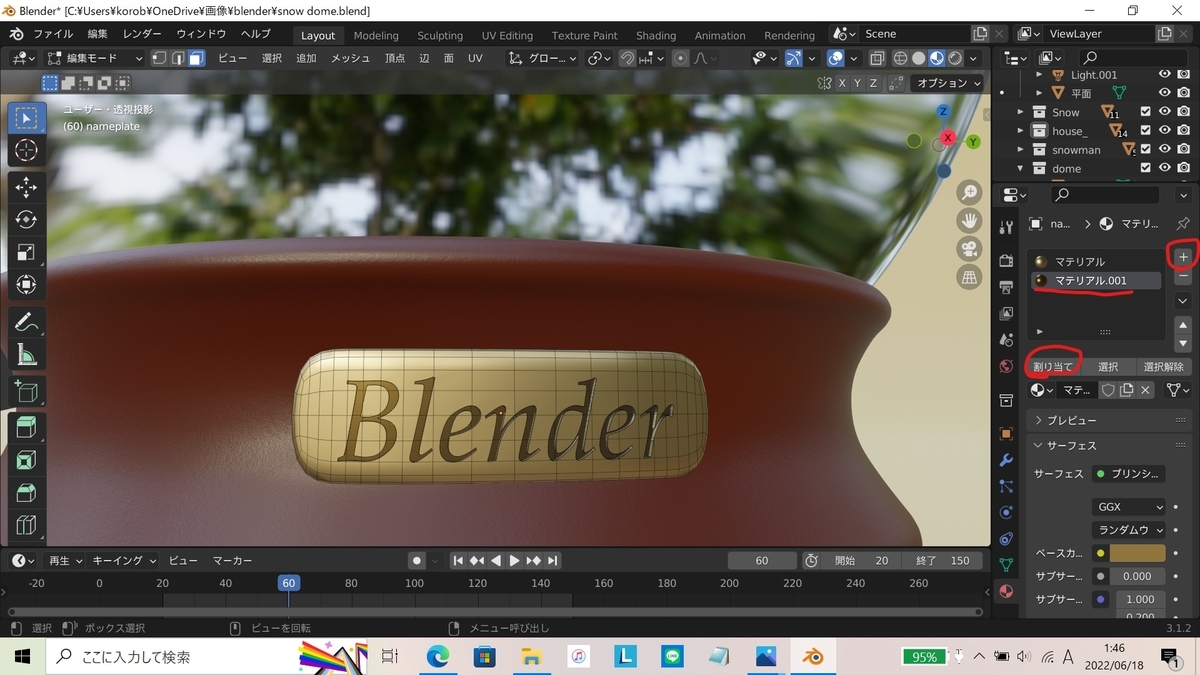Screen dimensions: 1200x675
Task: Select the Bevel tool
Action: [26, 493]
